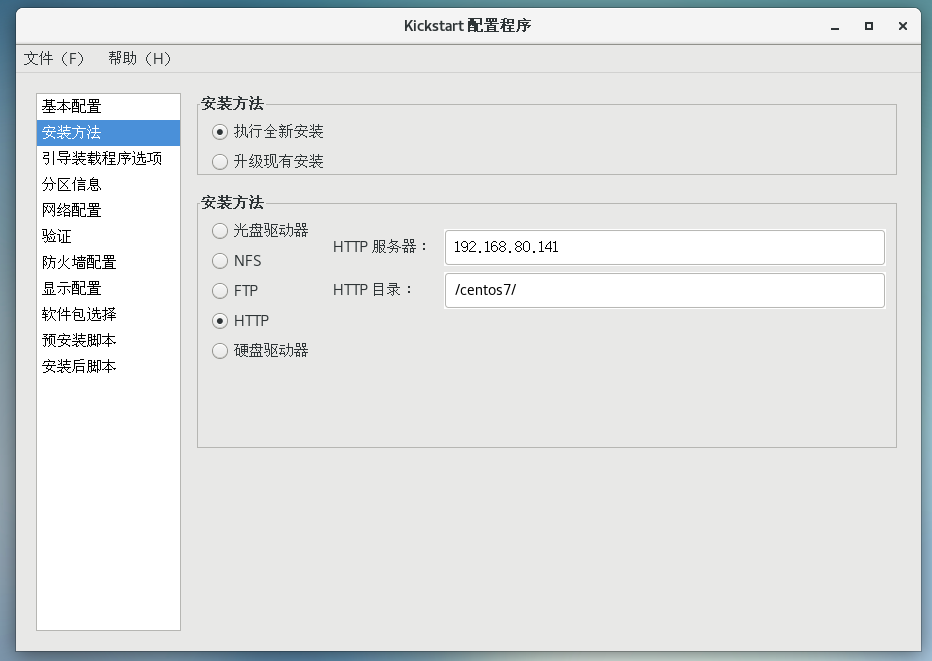
Task: Select 基本配置 in the sidebar
Action: [x=108, y=106]
